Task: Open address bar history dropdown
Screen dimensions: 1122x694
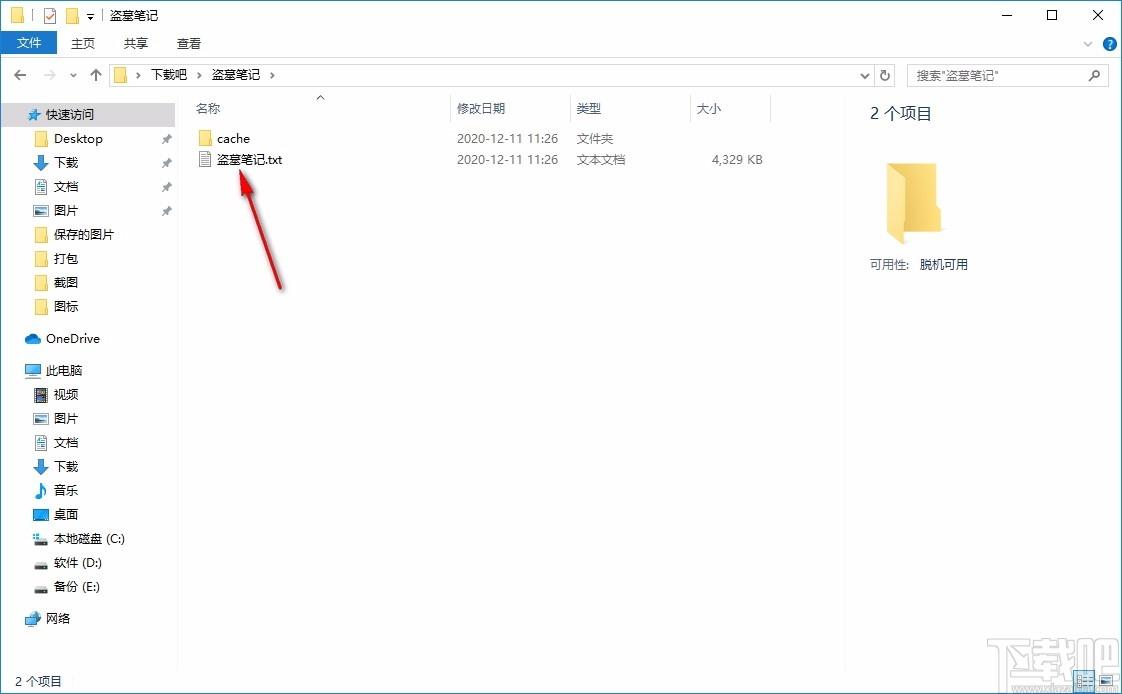Action: 864,75
